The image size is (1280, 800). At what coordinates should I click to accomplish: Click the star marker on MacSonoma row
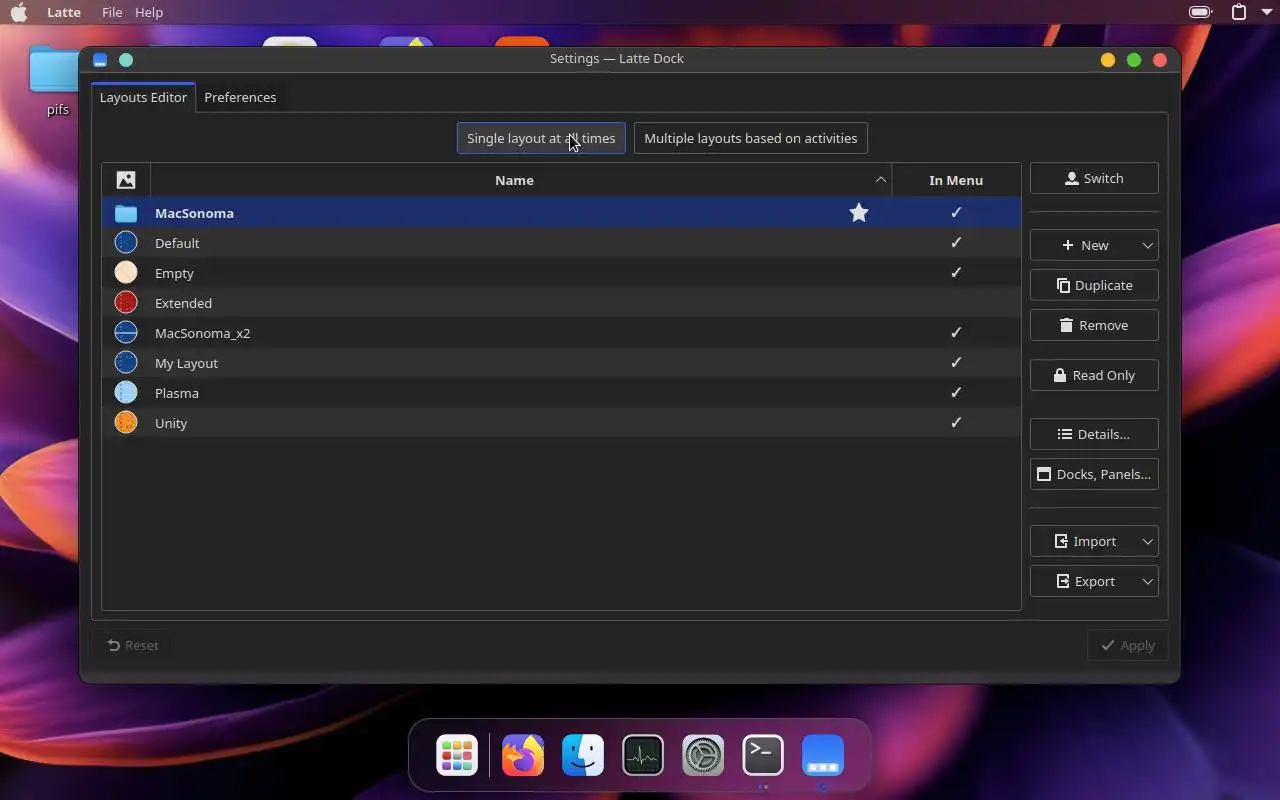tap(859, 213)
